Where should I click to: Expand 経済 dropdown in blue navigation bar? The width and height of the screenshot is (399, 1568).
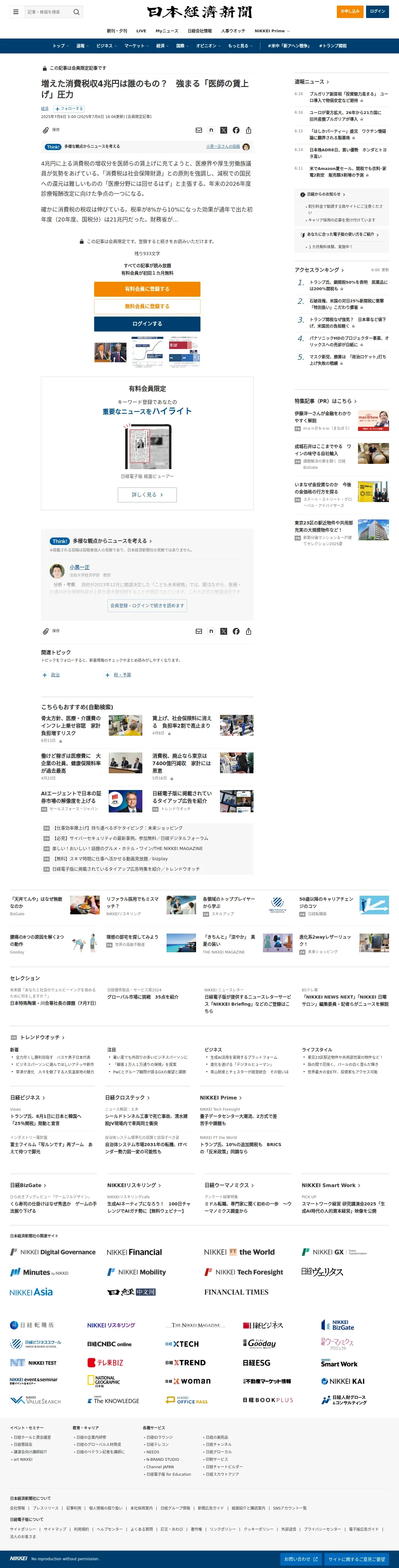coord(163,46)
